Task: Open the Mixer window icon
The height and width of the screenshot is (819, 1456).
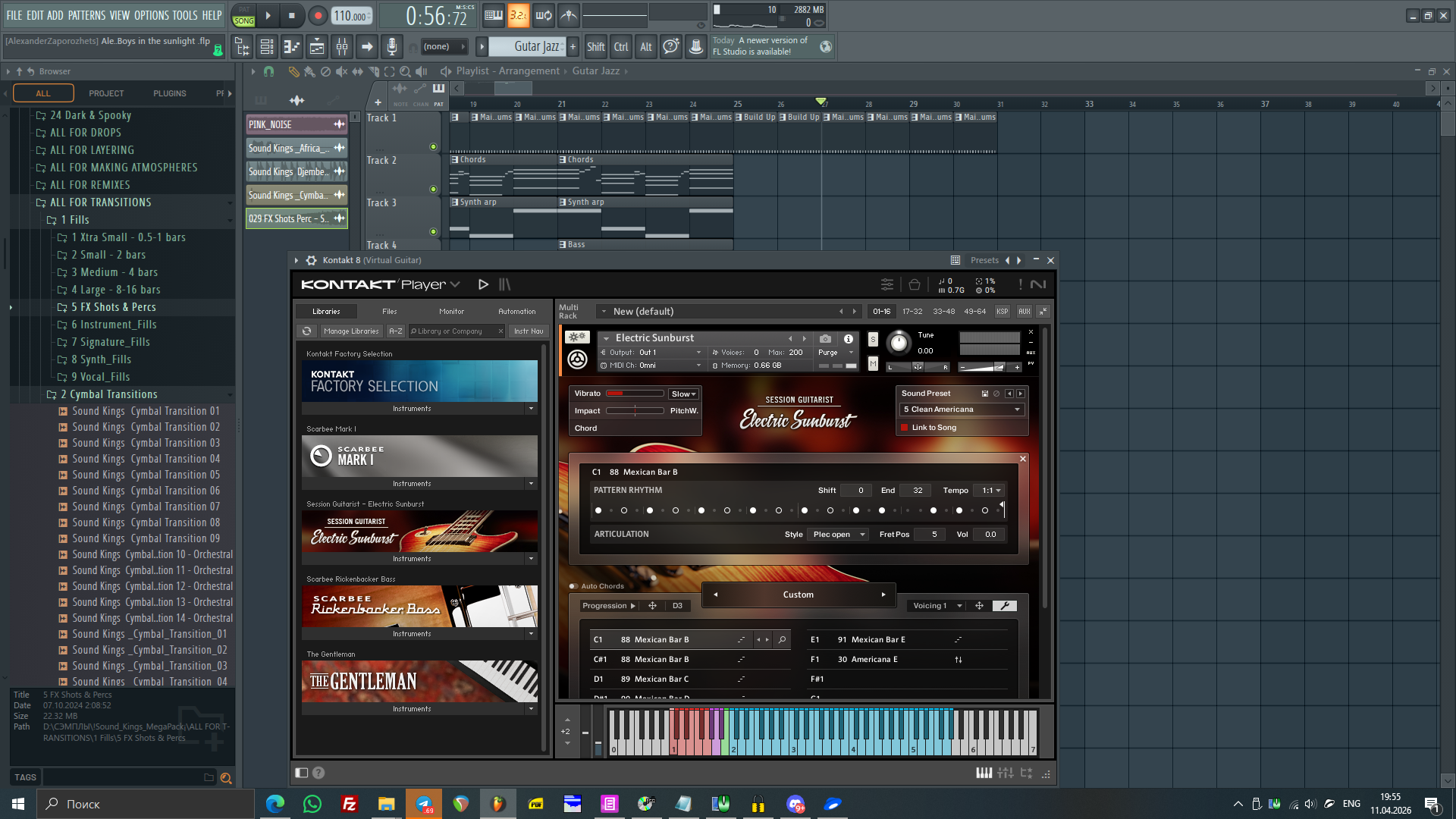Action: click(x=342, y=47)
